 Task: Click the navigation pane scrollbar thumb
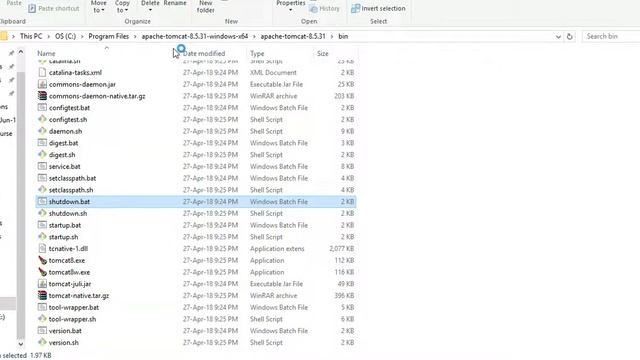(21, 204)
